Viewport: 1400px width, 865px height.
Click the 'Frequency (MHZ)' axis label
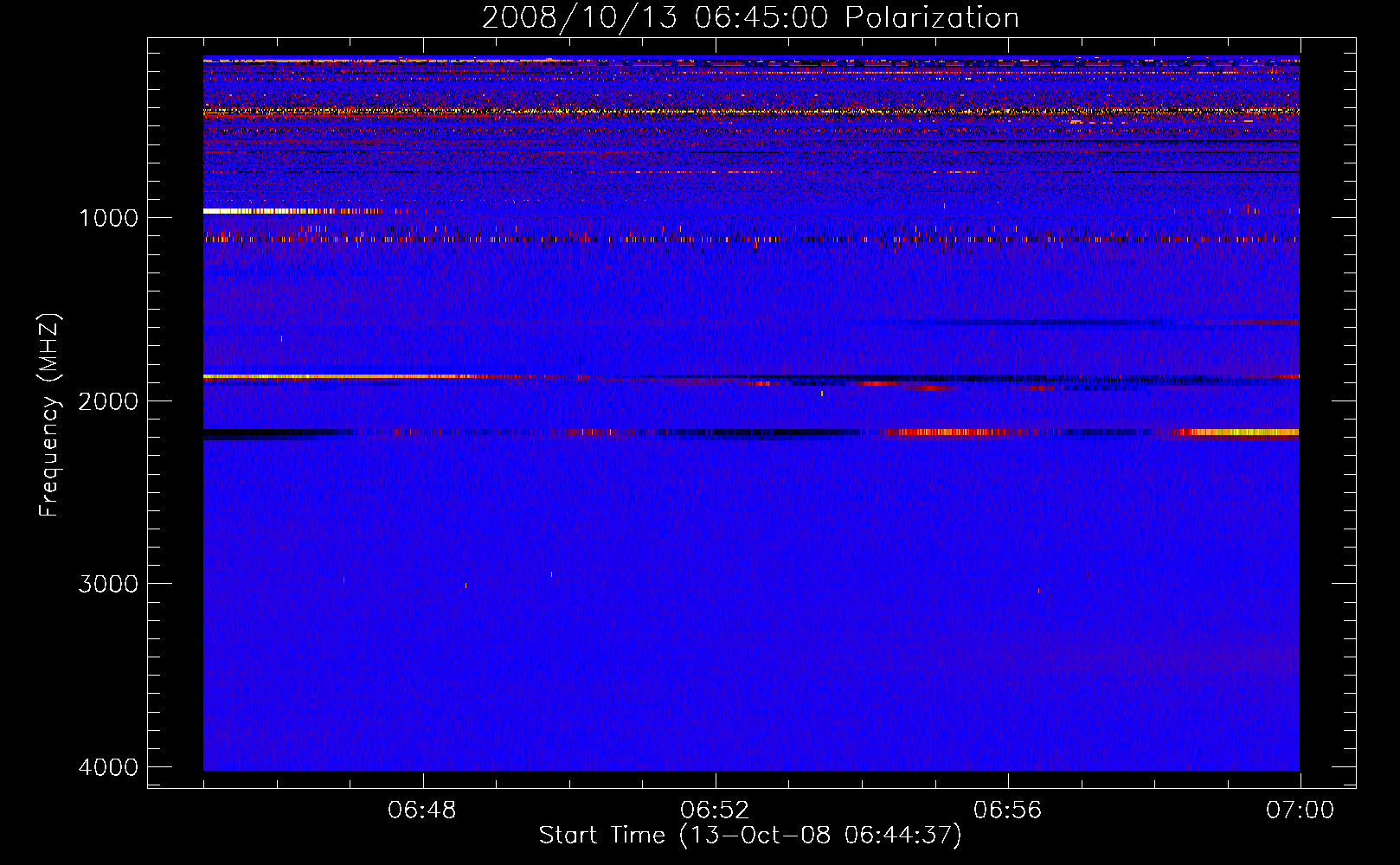(x=49, y=415)
